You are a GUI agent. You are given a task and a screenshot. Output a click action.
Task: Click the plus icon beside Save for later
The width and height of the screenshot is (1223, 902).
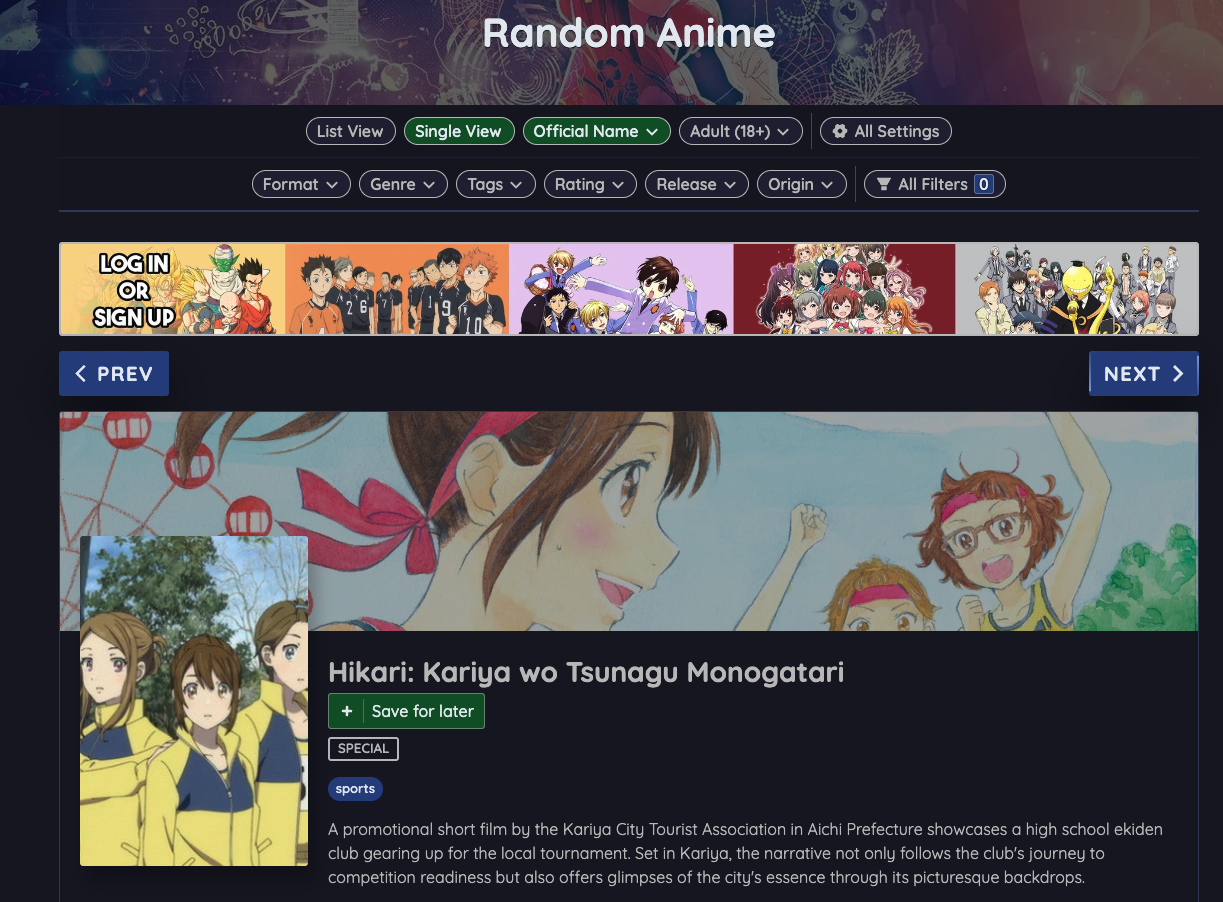click(x=347, y=711)
